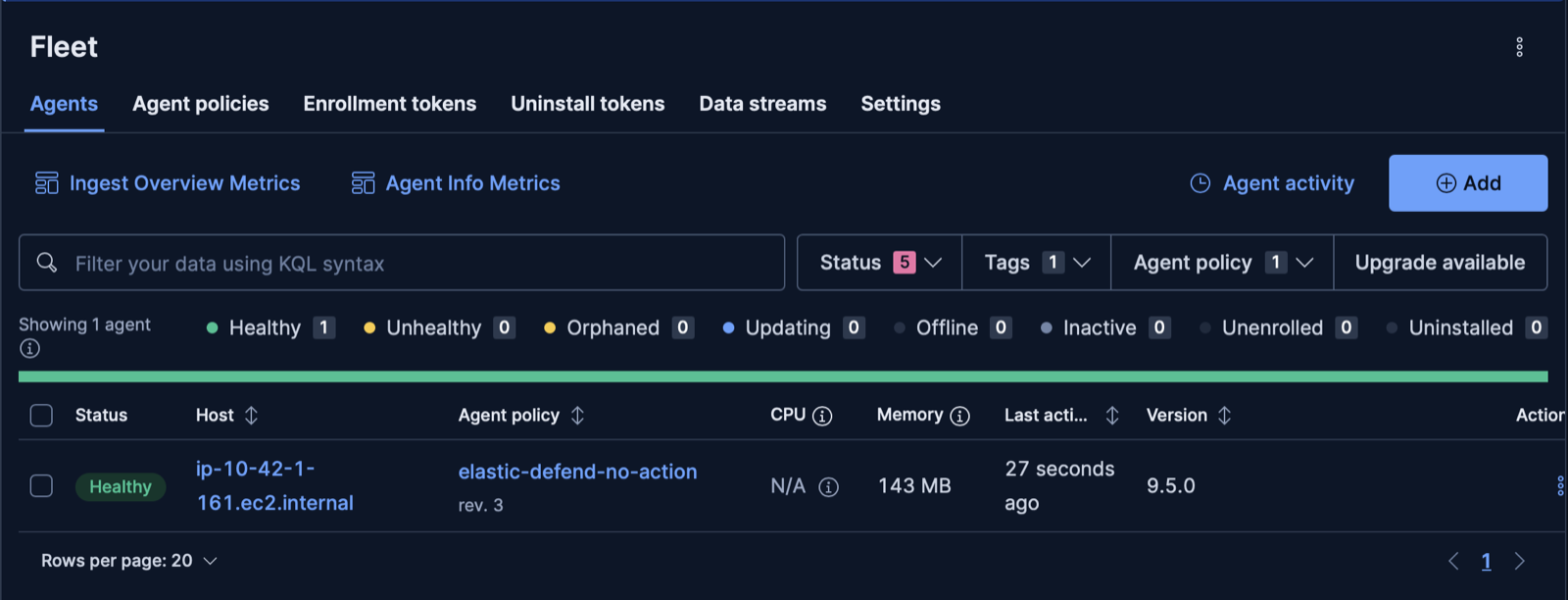
Task: Click the Updating status summary label
Action: tap(788, 327)
